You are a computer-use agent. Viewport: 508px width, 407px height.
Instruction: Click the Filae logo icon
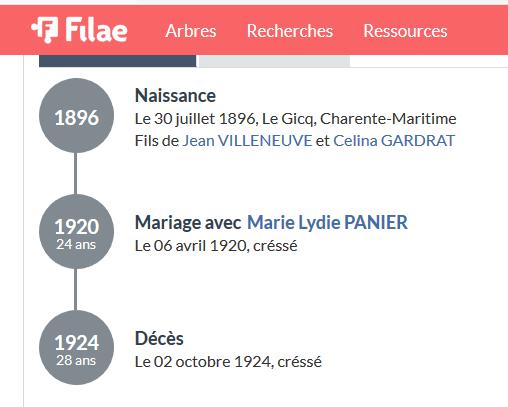[x=45, y=30]
